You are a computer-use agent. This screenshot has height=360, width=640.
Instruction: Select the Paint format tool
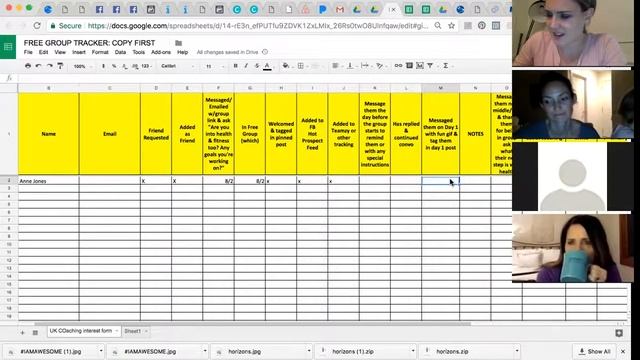[60, 66]
